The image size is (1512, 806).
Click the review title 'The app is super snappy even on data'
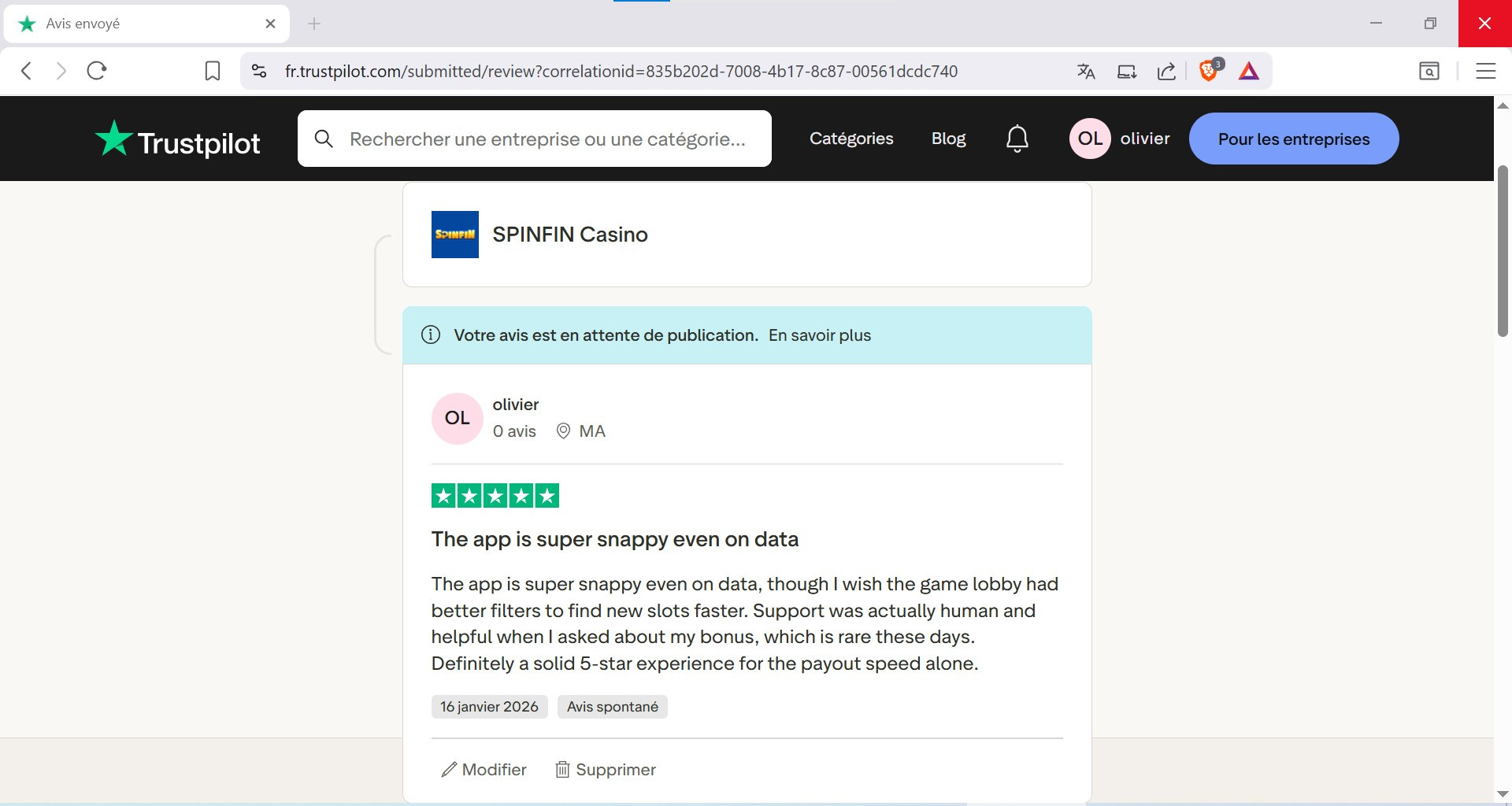(x=615, y=539)
